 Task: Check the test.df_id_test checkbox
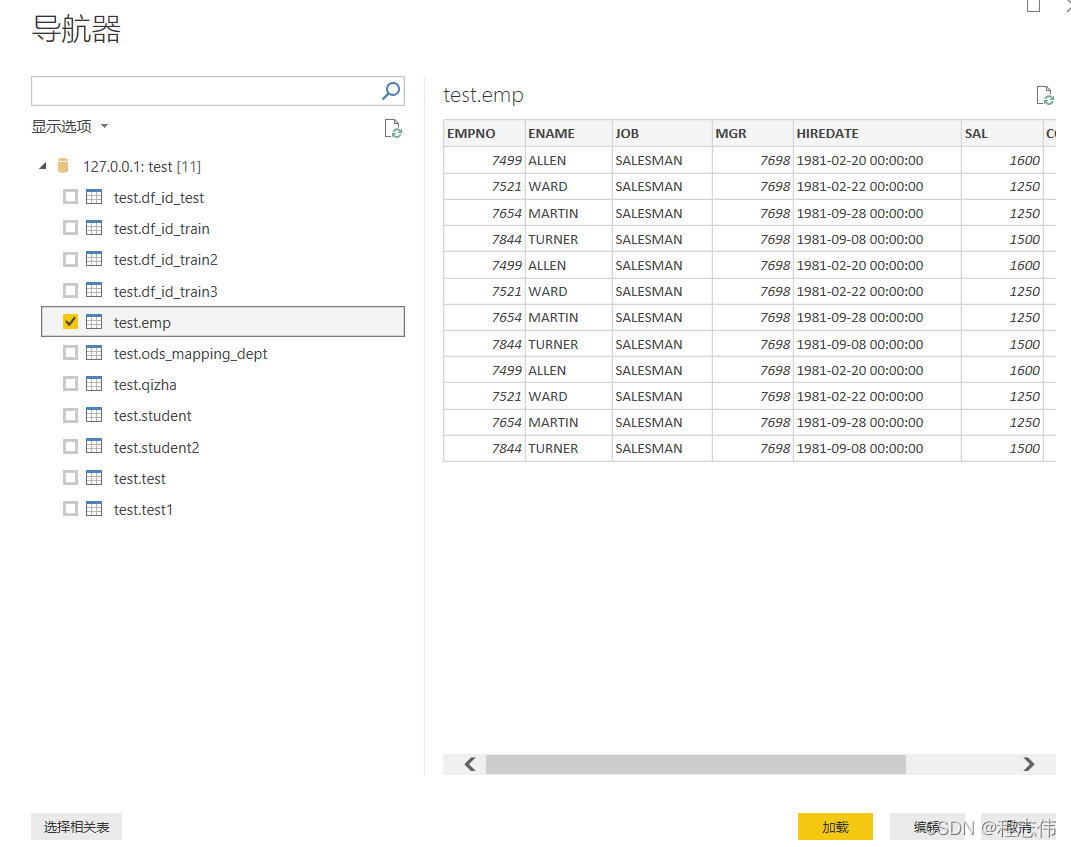(70, 197)
